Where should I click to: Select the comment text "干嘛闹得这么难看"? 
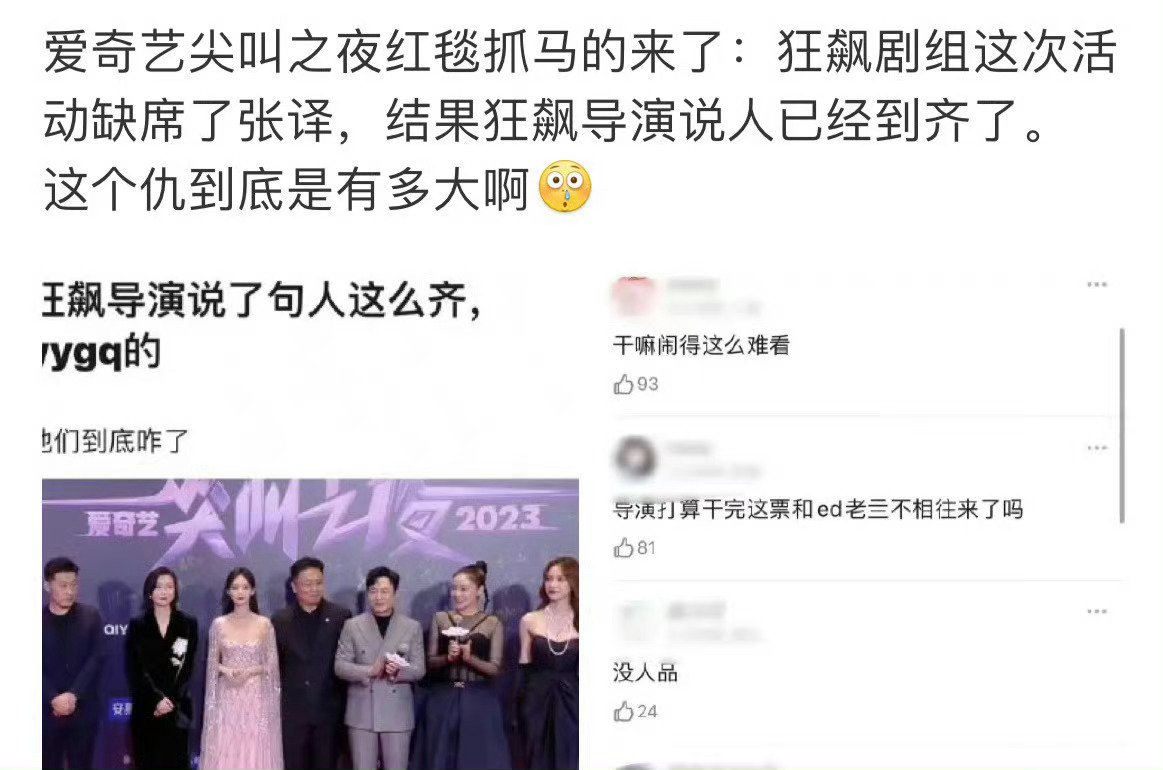coord(701,345)
